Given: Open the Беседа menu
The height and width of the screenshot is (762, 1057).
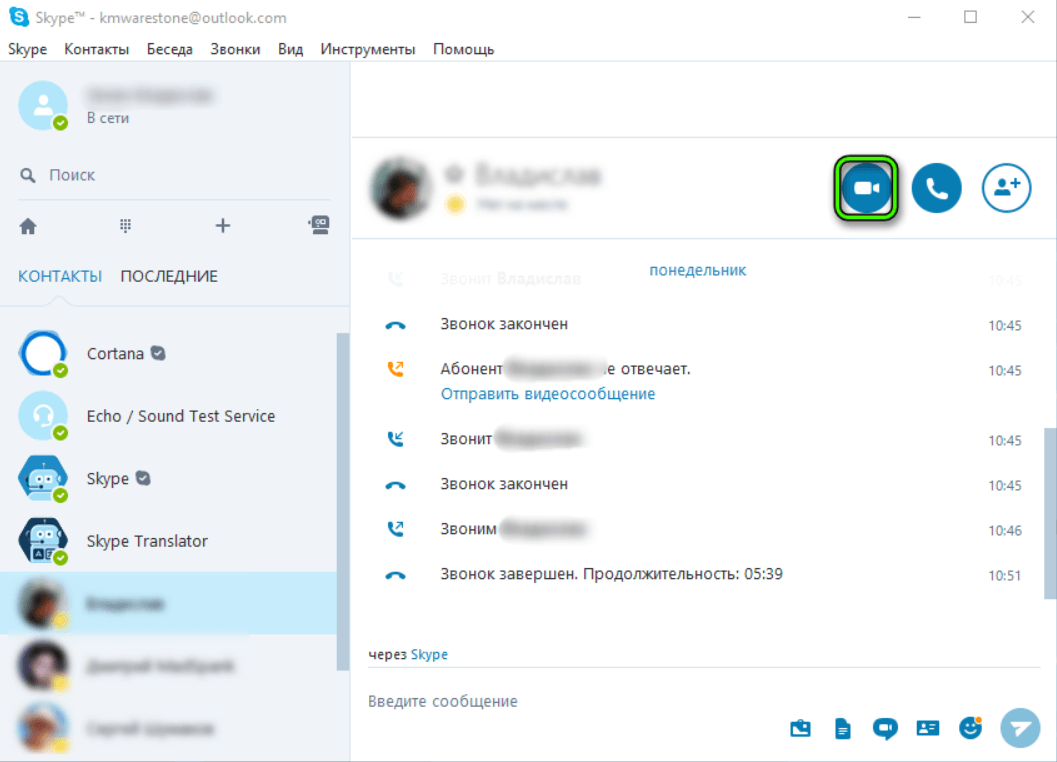Looking at the screenshot, I should click(x=170, y=49).
